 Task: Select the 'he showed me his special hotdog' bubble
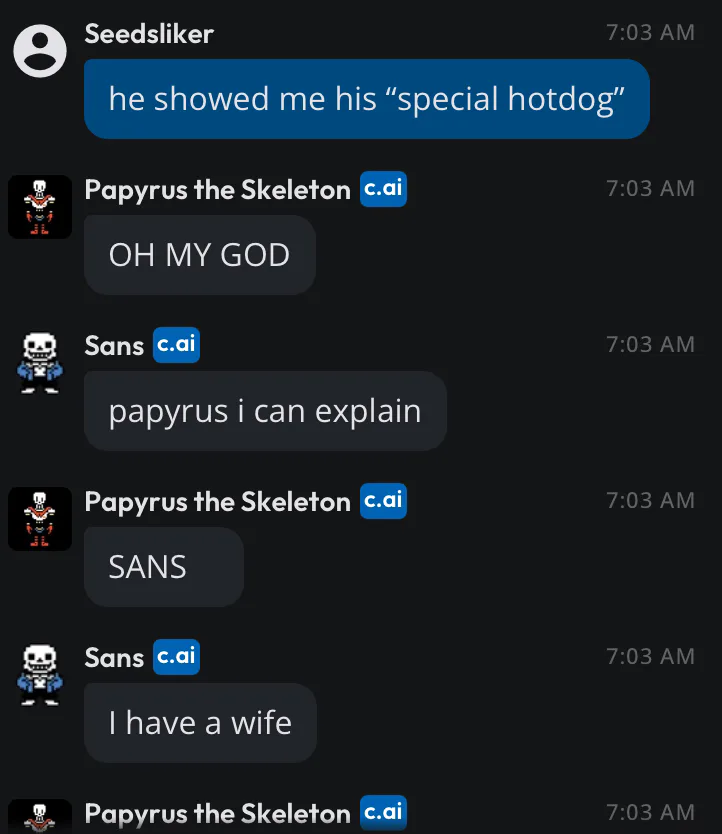[x=367, y=99]
